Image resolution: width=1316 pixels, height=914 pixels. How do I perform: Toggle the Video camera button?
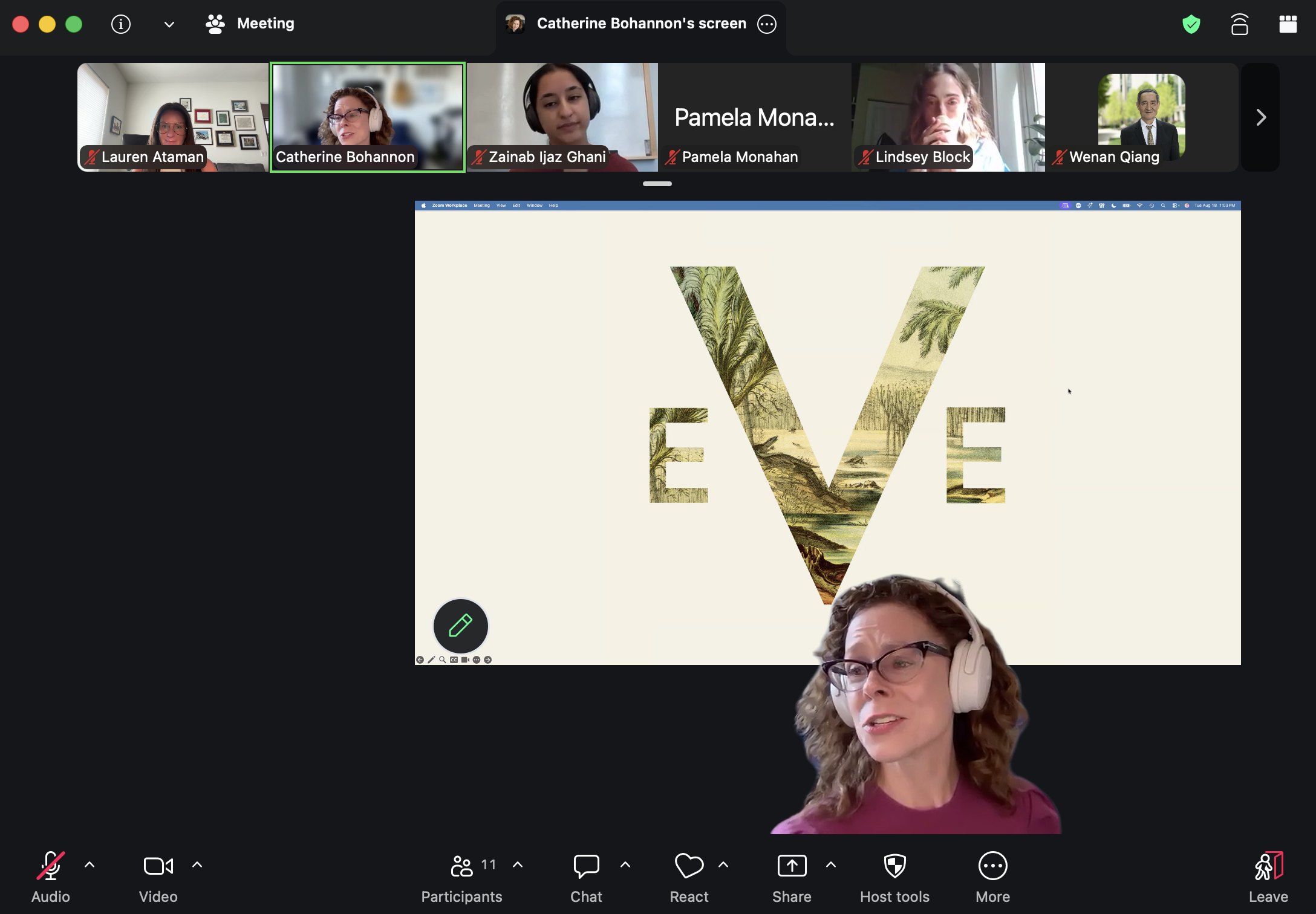coord(158,877)
